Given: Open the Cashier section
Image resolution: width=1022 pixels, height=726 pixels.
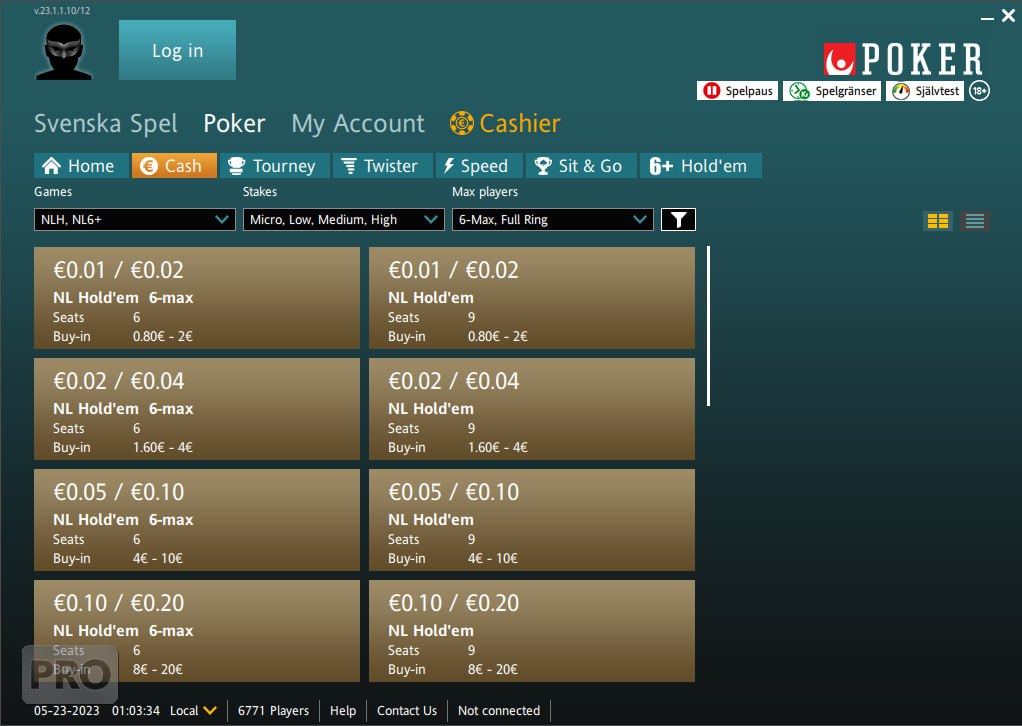Looking at the screenshot, I should tap(505, 123).
